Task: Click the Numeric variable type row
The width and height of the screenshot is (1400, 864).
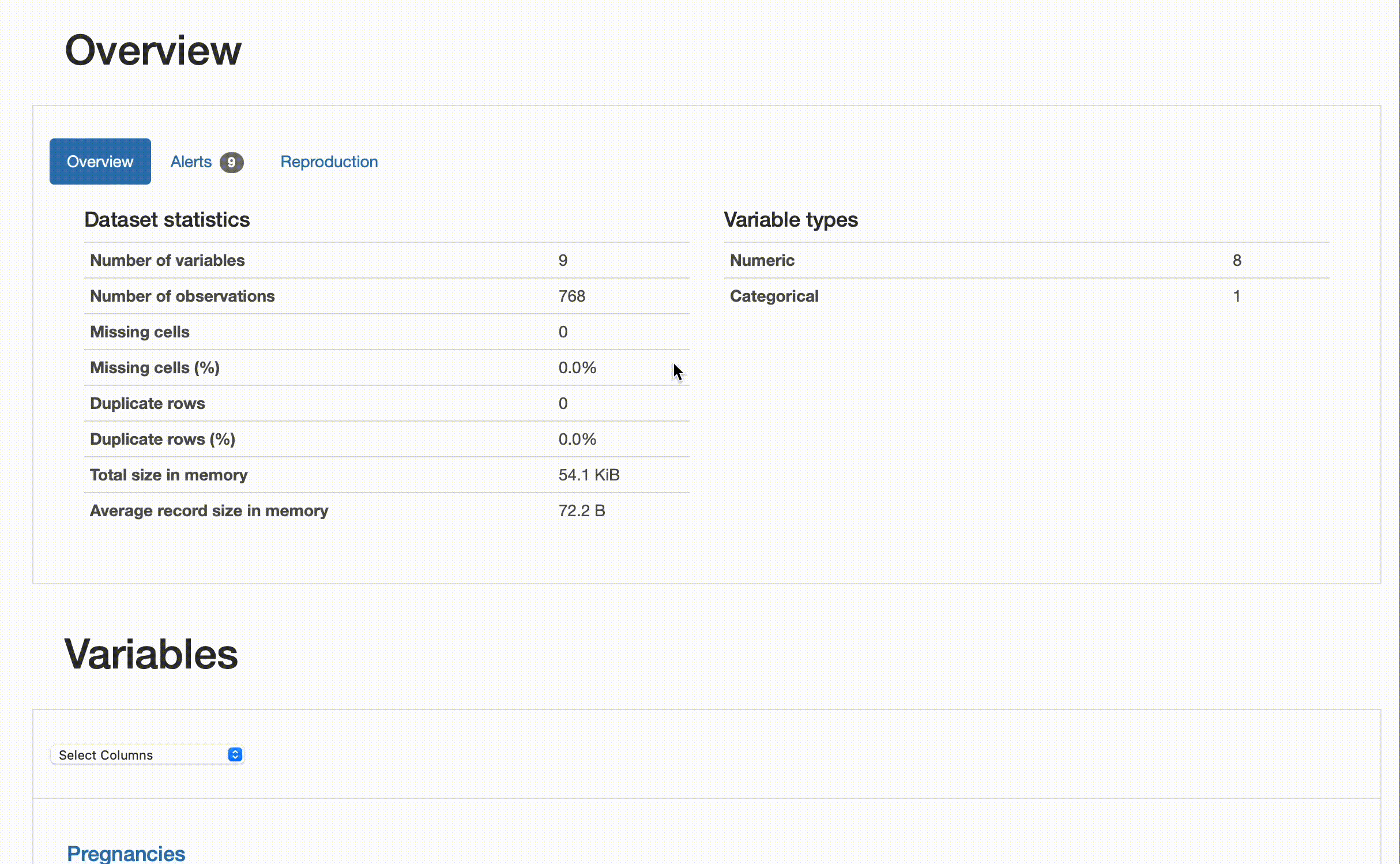Action: (762, 261)
